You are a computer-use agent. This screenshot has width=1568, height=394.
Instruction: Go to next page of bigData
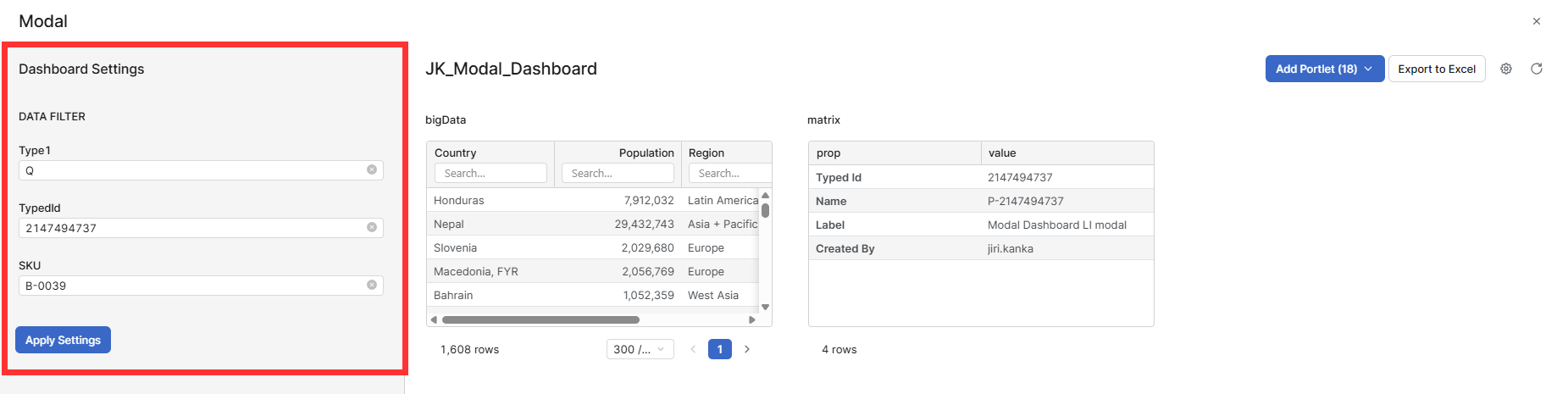click(746, 349)
